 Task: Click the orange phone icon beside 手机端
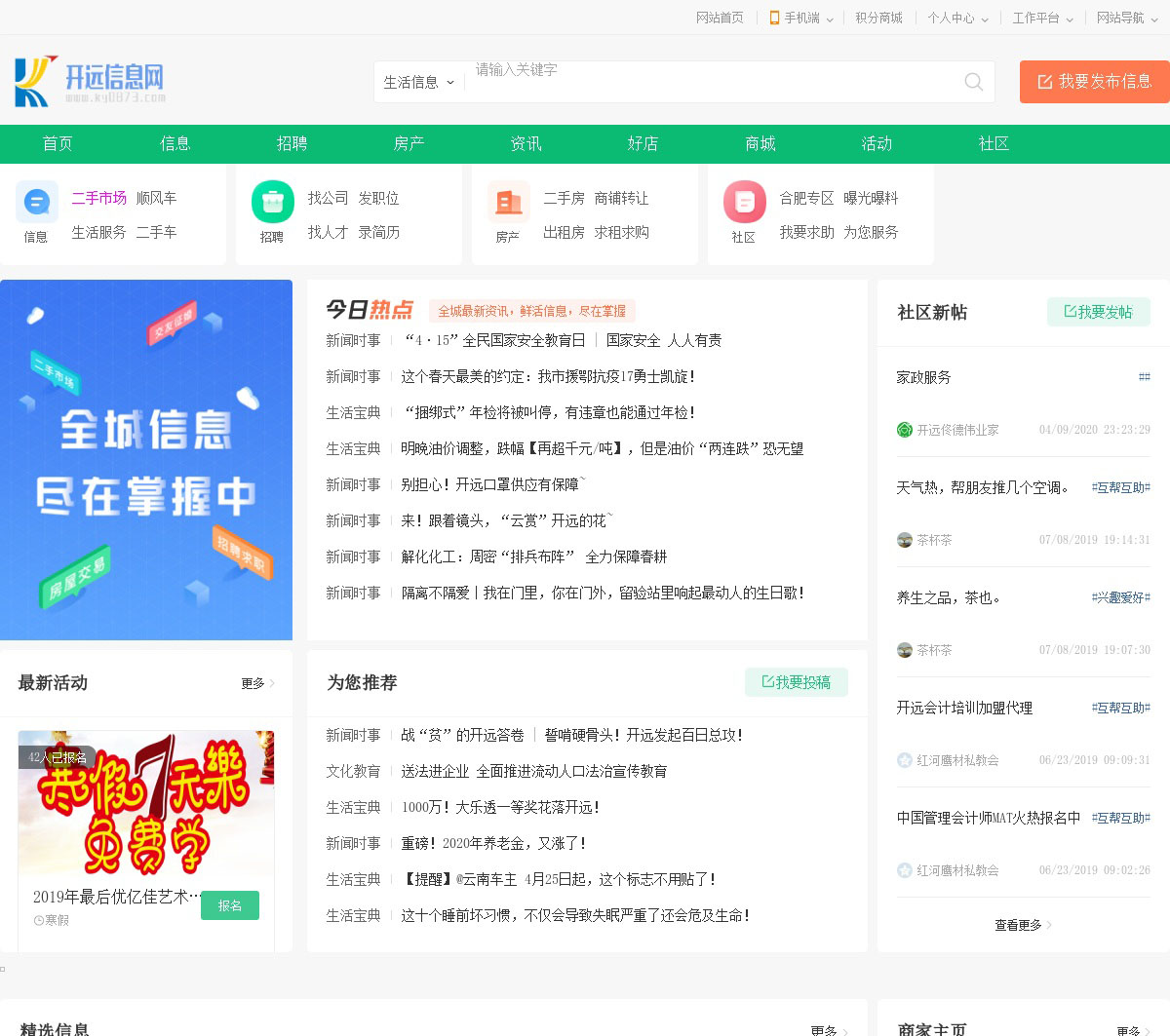774,18
